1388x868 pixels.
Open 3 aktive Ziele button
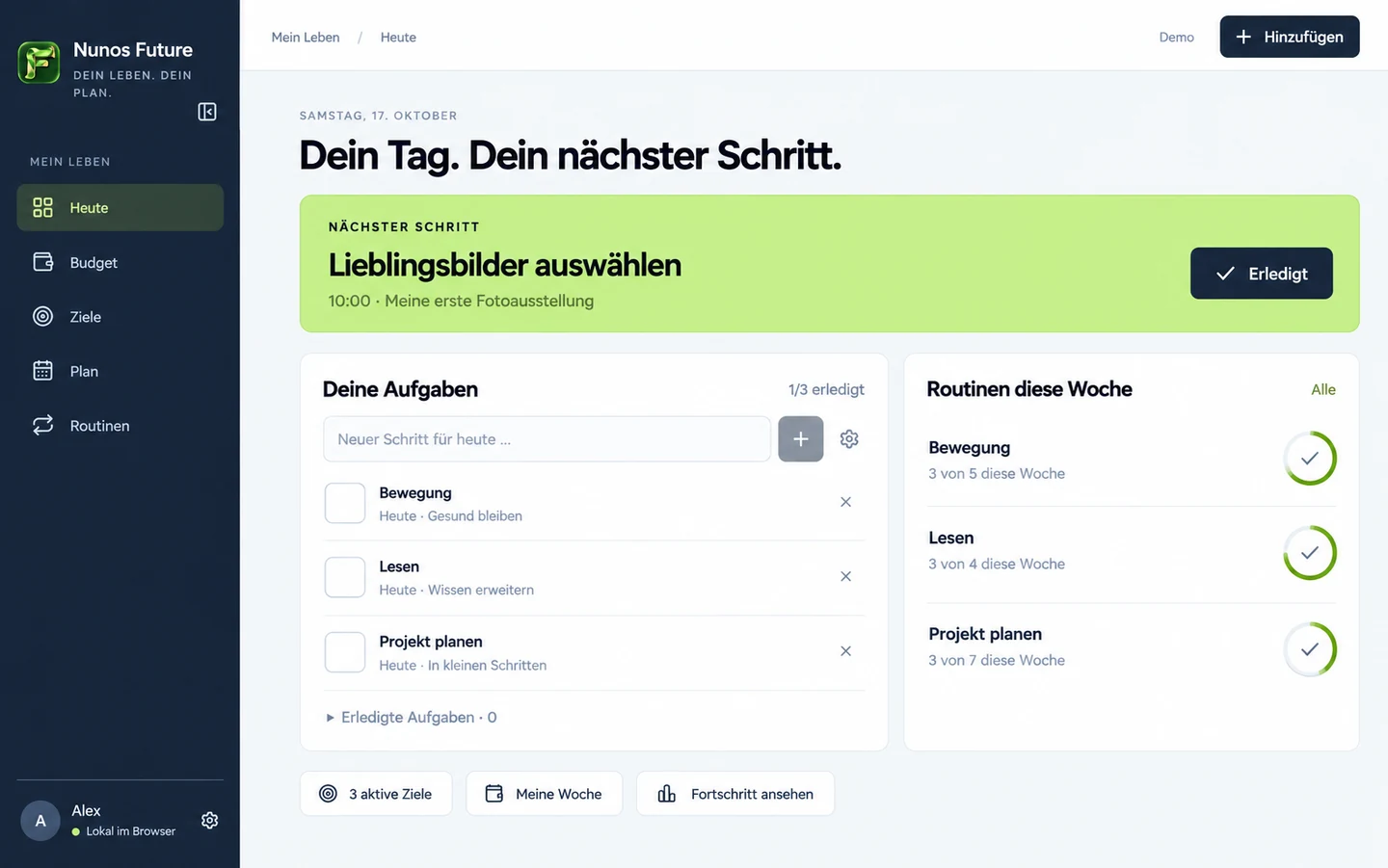click(x=376, y=794)
